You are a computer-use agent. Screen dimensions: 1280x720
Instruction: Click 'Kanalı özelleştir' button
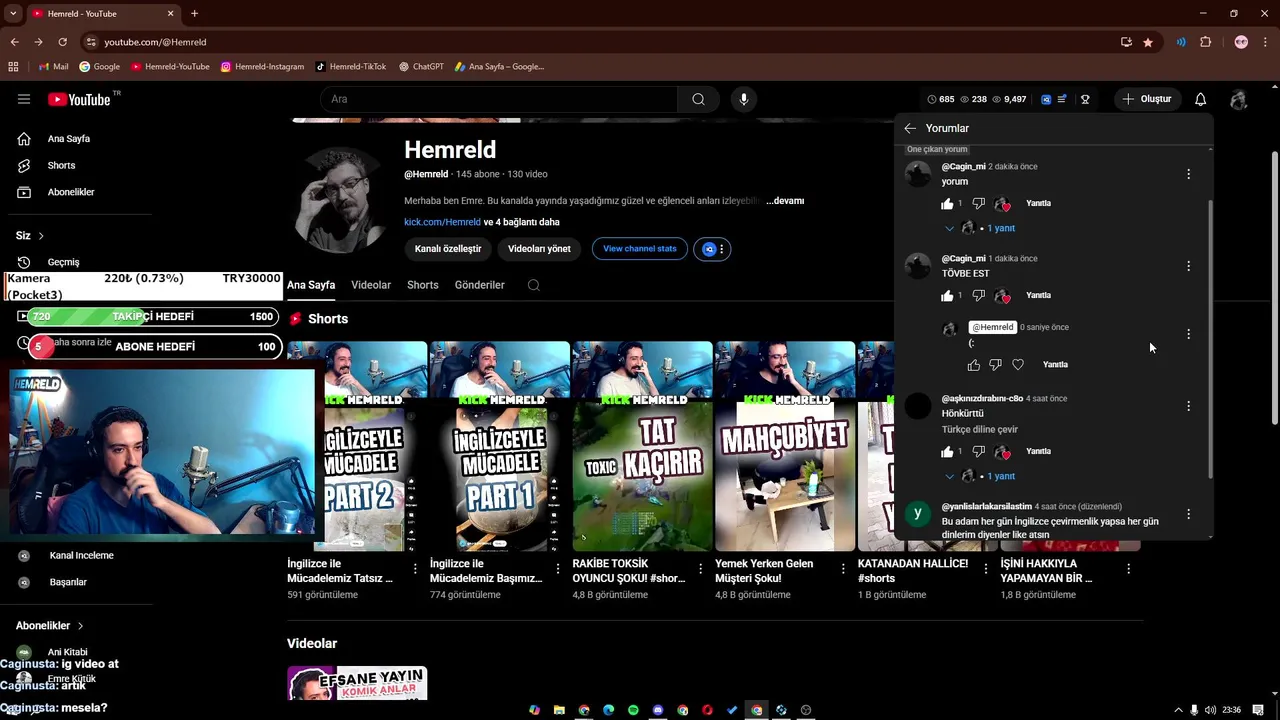[x=448, y=249]
